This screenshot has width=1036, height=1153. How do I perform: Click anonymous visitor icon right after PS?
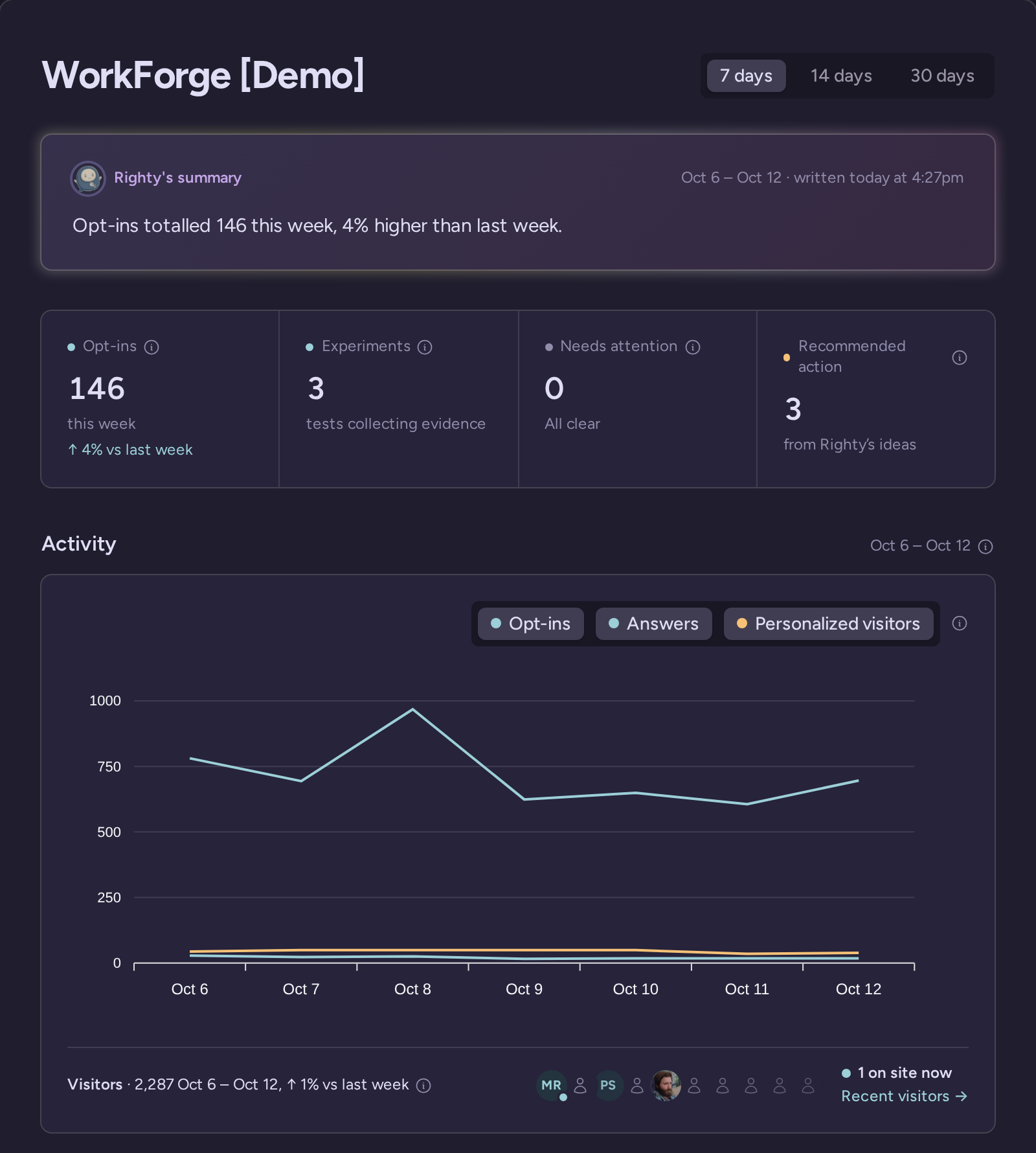(637, 1086)
